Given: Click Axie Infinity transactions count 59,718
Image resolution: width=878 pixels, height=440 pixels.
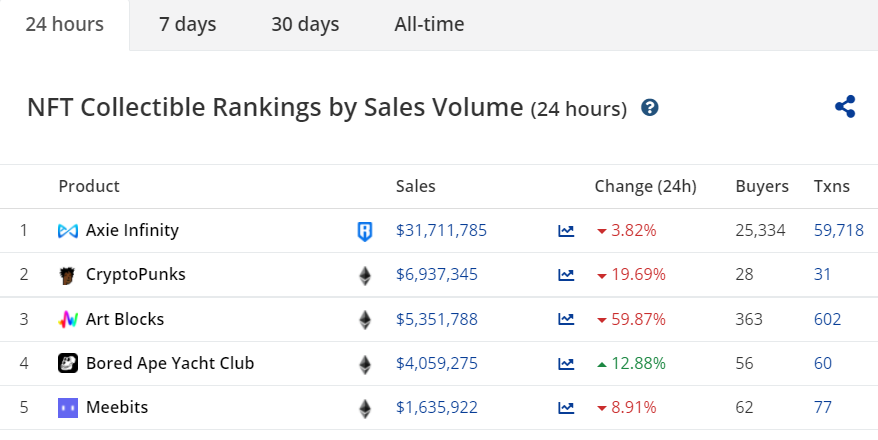Looking at the screenshot, I should [838, 231].
